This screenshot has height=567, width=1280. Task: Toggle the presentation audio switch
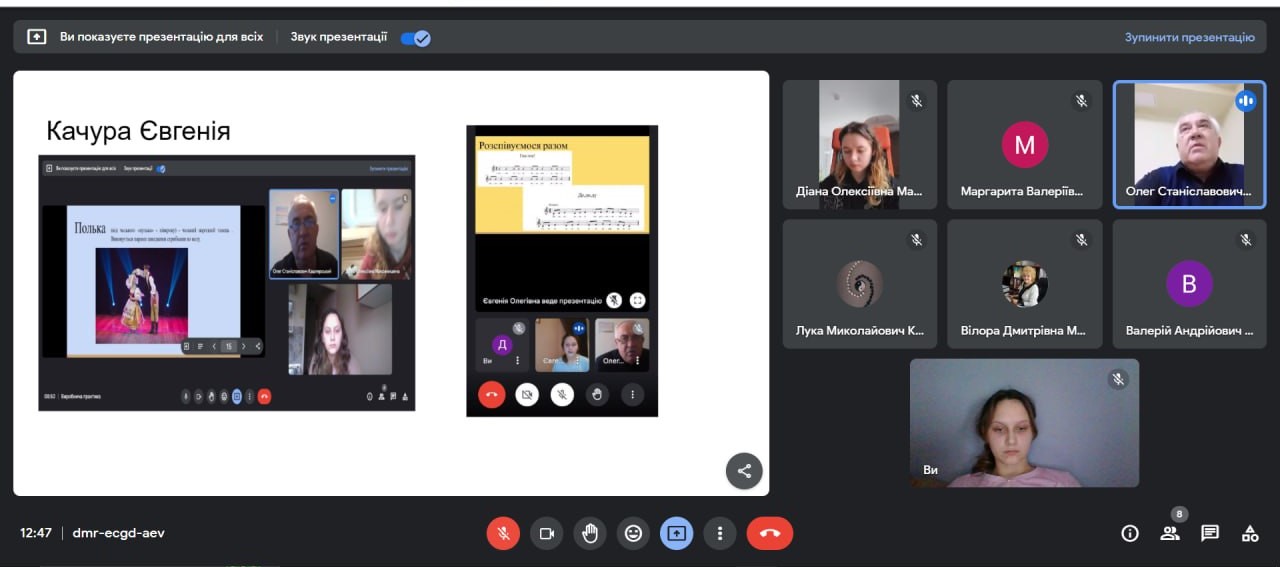click(x=415, y=38)
